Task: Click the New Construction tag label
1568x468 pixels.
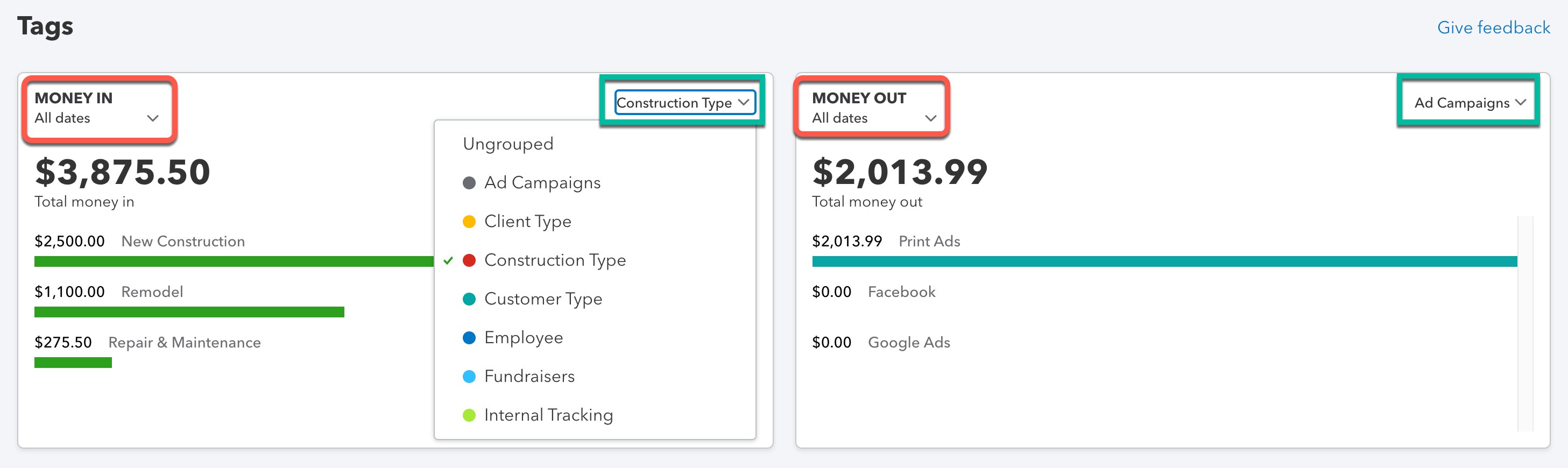Action: click(x=182, y=242)
